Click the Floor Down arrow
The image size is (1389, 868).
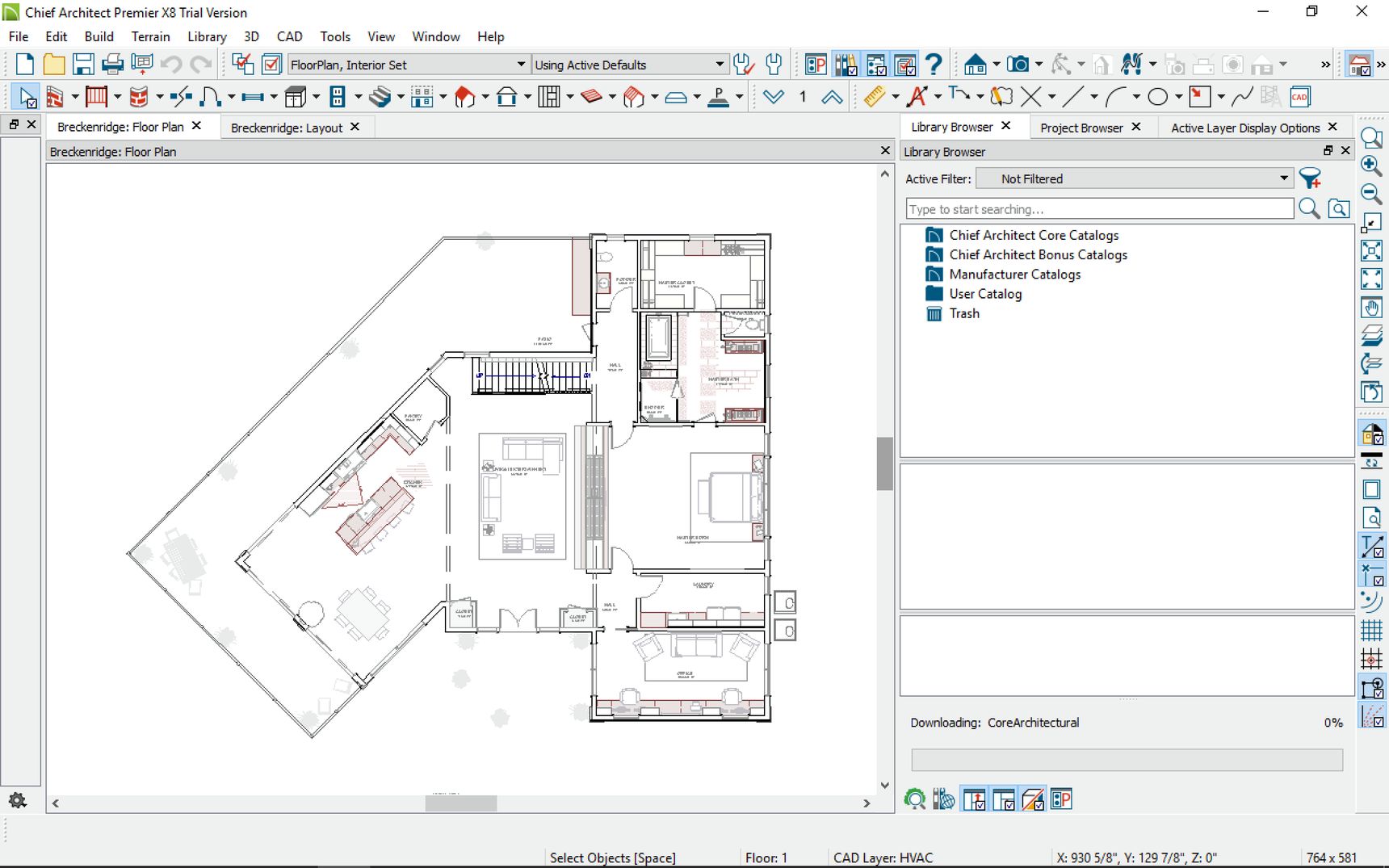[x=774, y=98]
